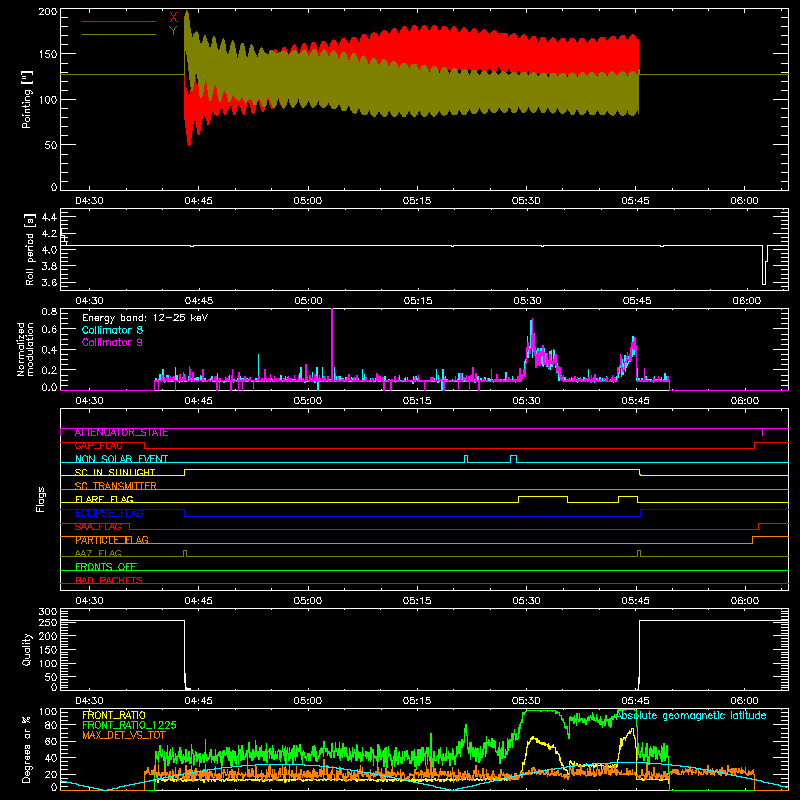This screenshot has height=800, width=800.
Task: Select the red X legend line sample
Action: click(x=119, y=21)
